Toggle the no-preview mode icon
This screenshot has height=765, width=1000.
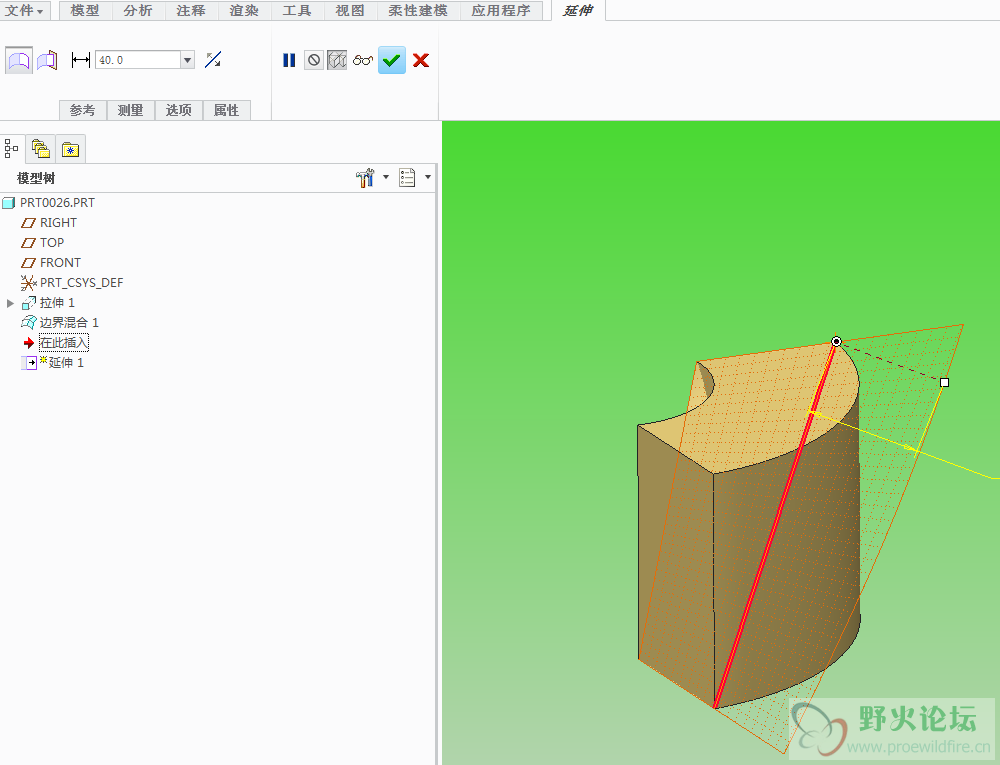pos(314,60)
